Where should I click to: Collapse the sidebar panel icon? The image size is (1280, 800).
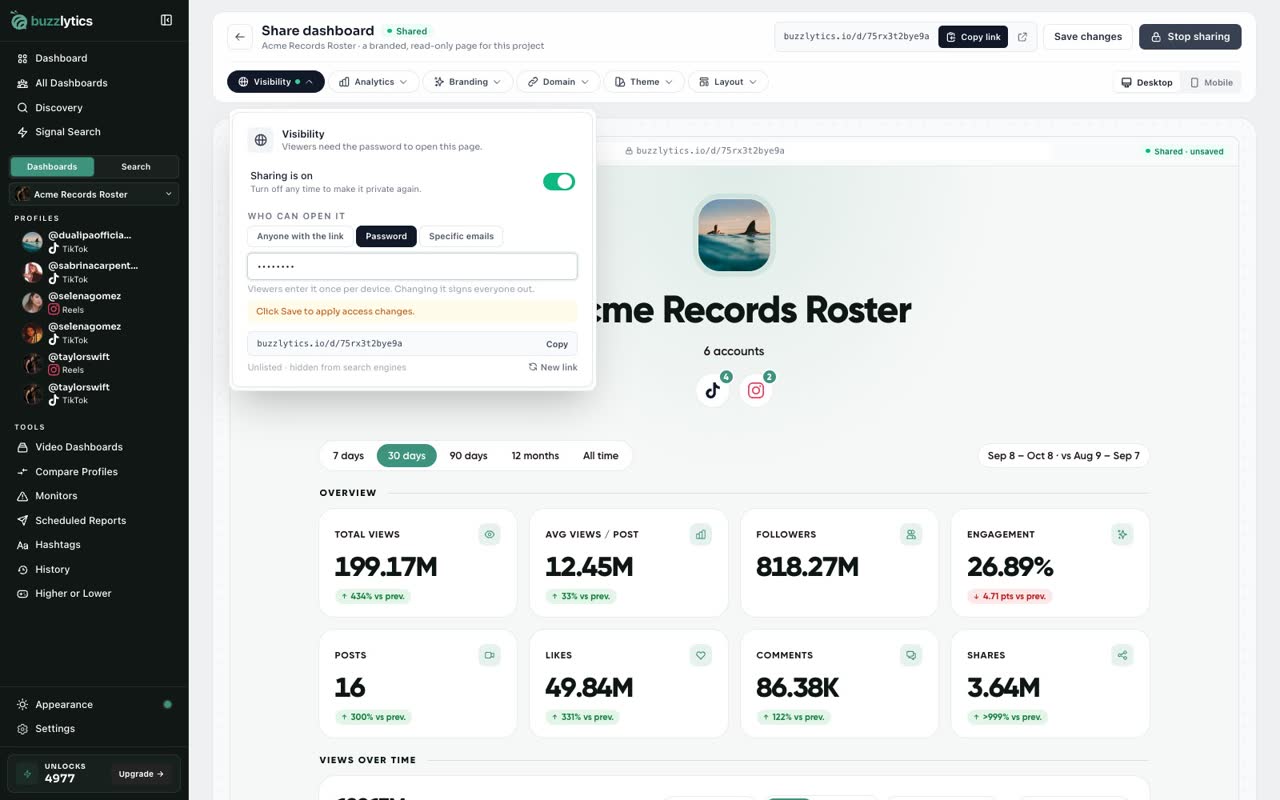166,20
